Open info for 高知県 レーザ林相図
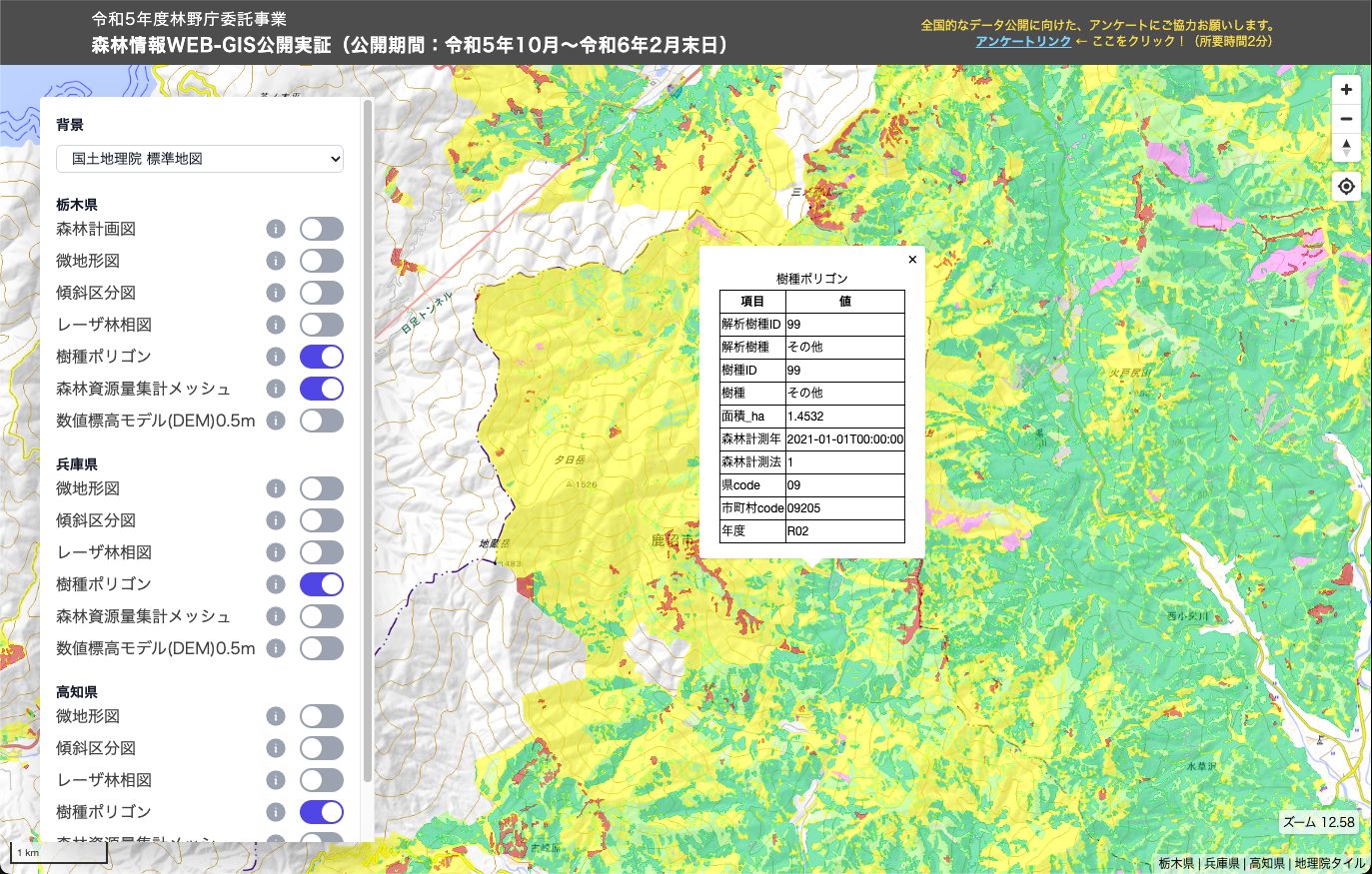This screenshot has width=1372, height=874. 276,780
